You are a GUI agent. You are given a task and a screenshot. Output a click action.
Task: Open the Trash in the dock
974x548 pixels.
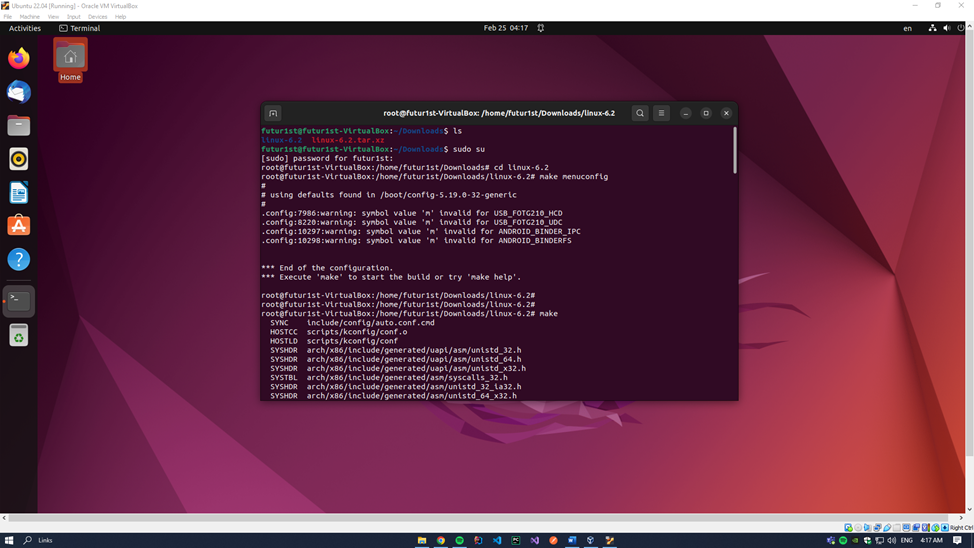(x=19, y=336)
